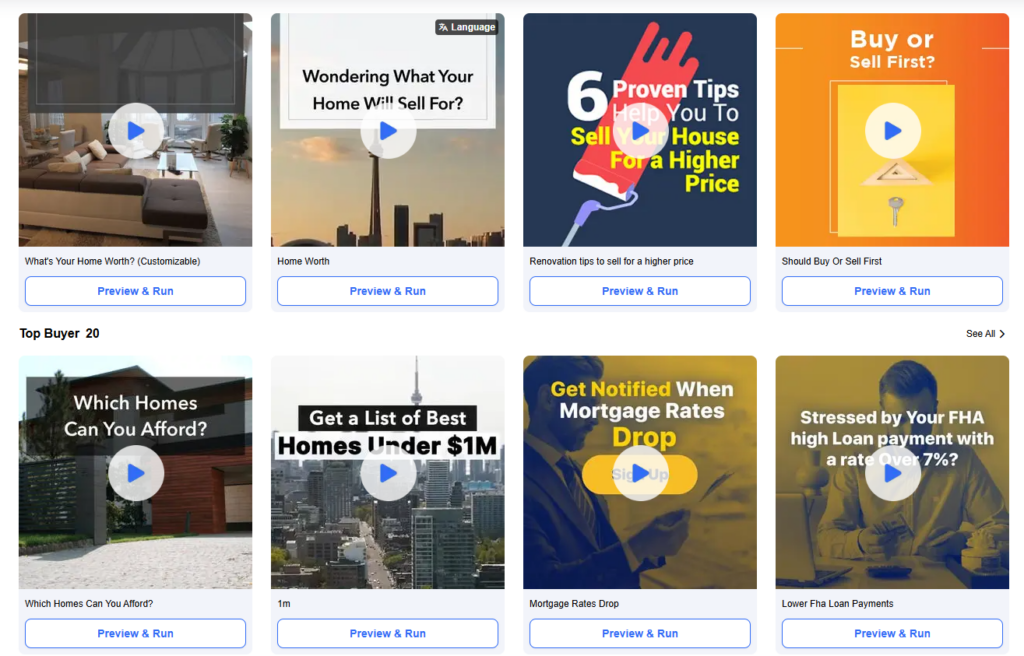Expand Top Buyer section with See All
Viewport: 1024px width, 656px height.
point(985,334)
